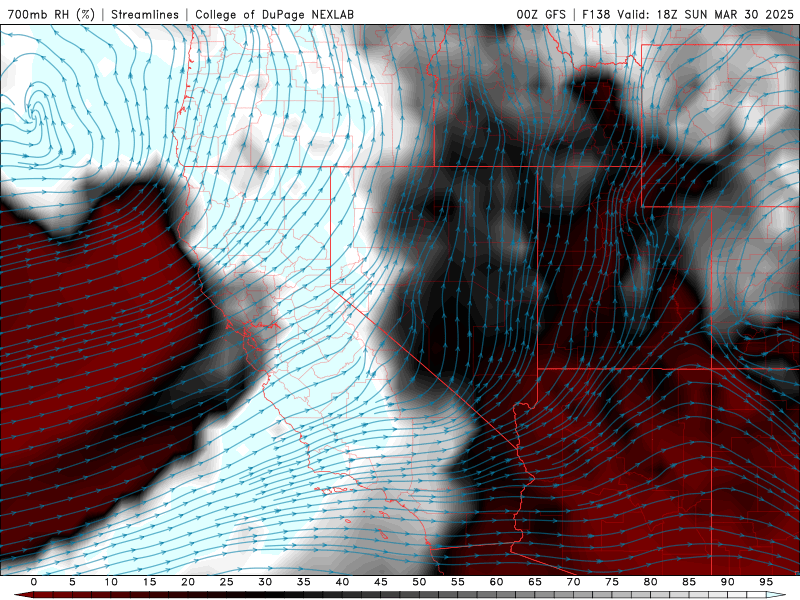Click the '40' value on the colorbar scale
The width and height of the screenshot is (800, 600).
point(342,582)
